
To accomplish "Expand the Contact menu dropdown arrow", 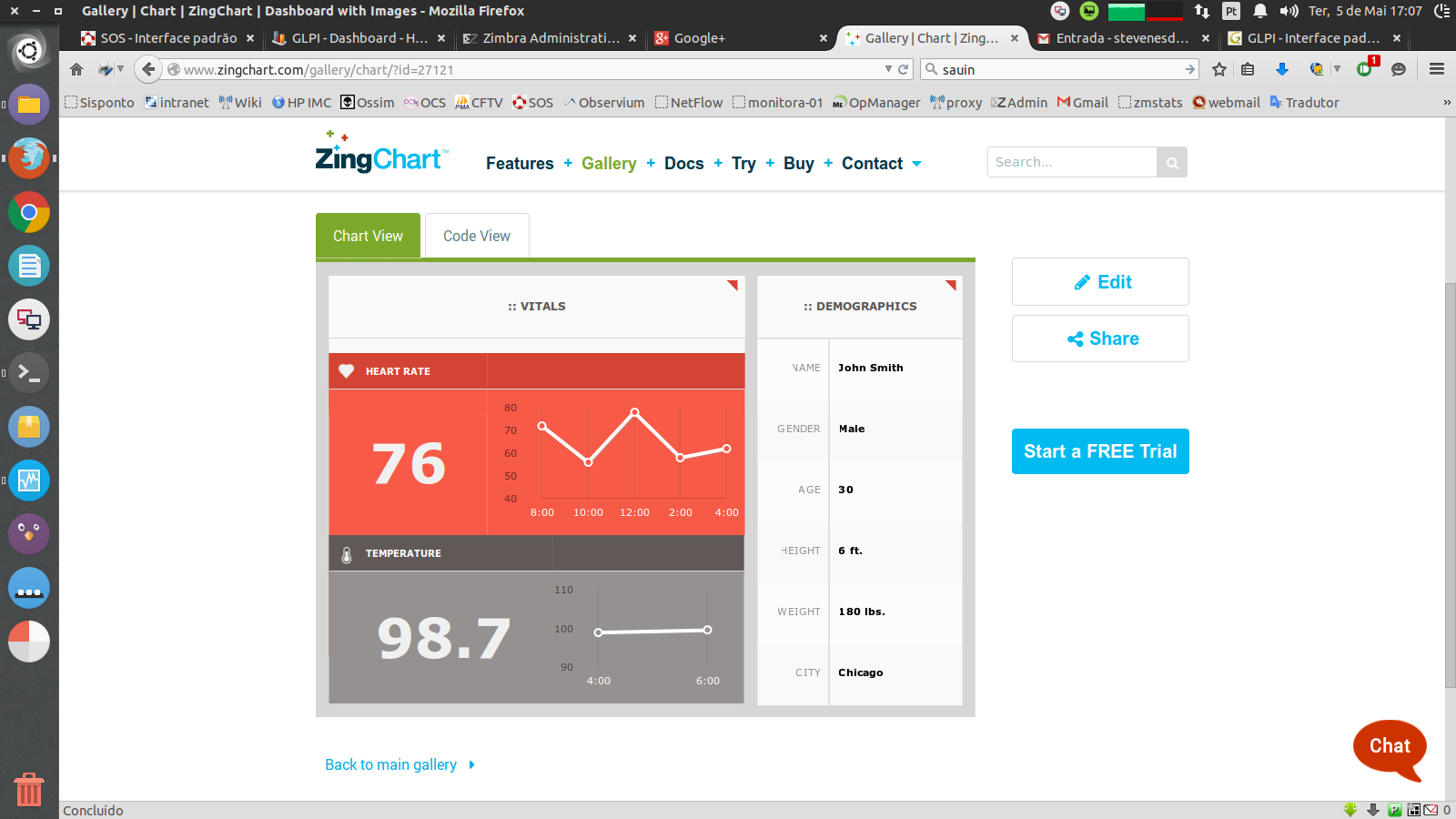I will [x=916, y=164].
